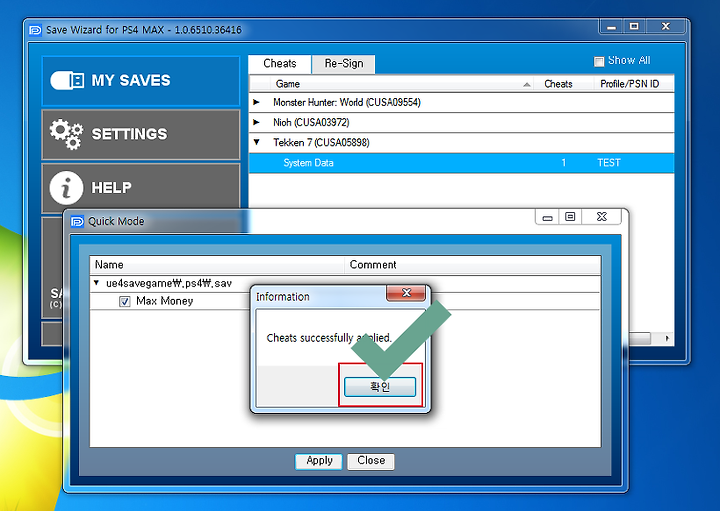Switch to the Cheats tab
This screenshot has height=511, width=720.
tap(280, 63)
